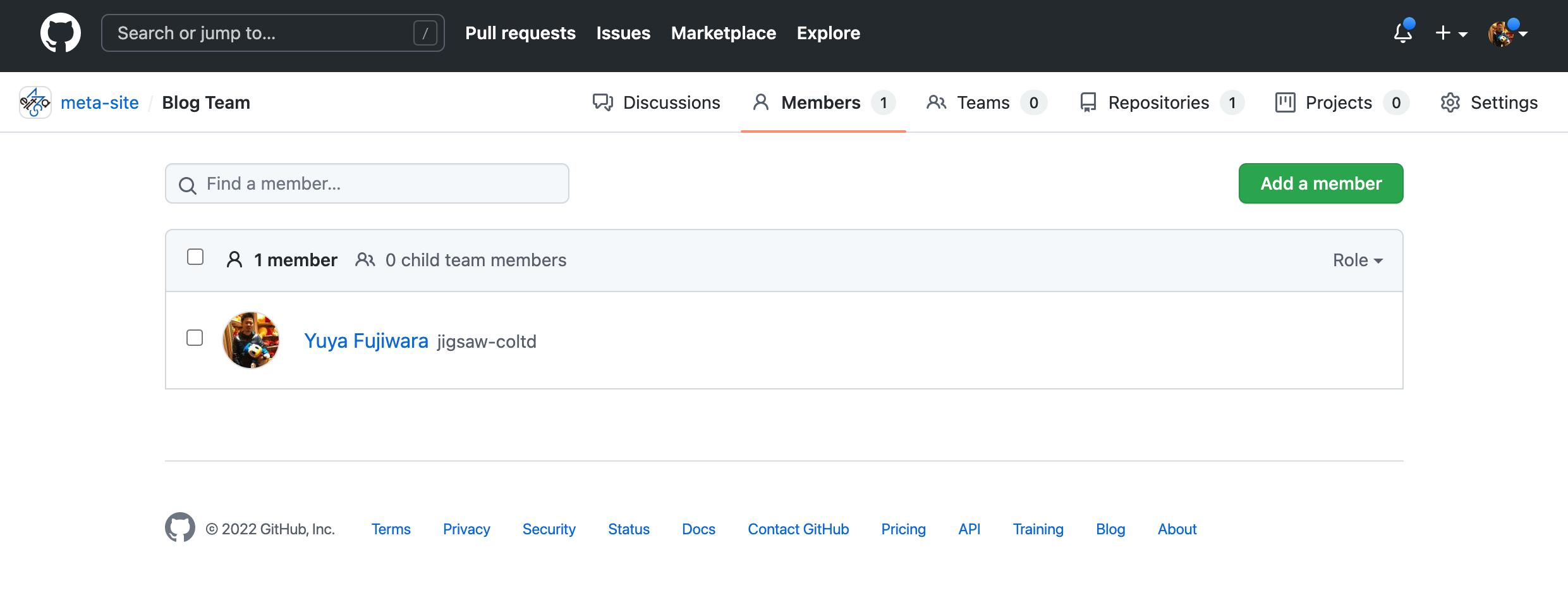Click the Teams count badge 0
This screenshot has width=1568, height=595.
click(x=1034, y=102)
